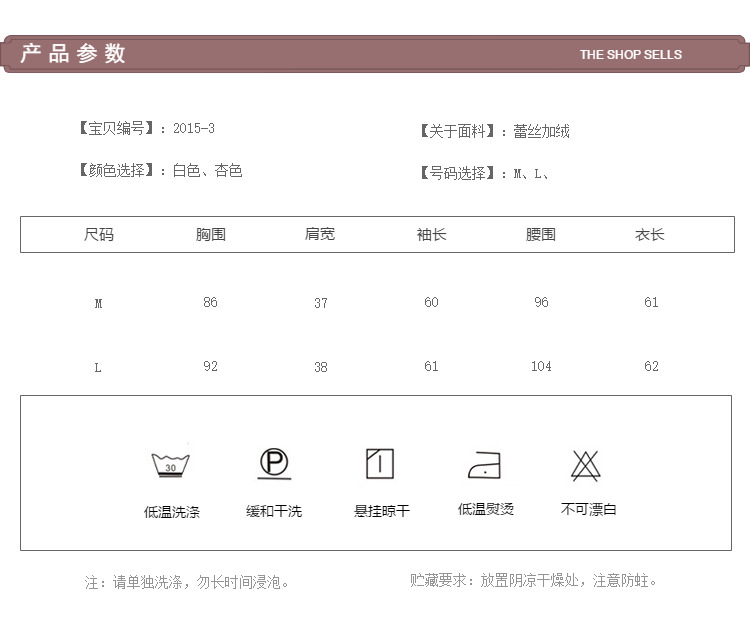Click the 袖长 column header
Image resolution: width=750 pixels, height=623 pixels.
tap(431, 235)
